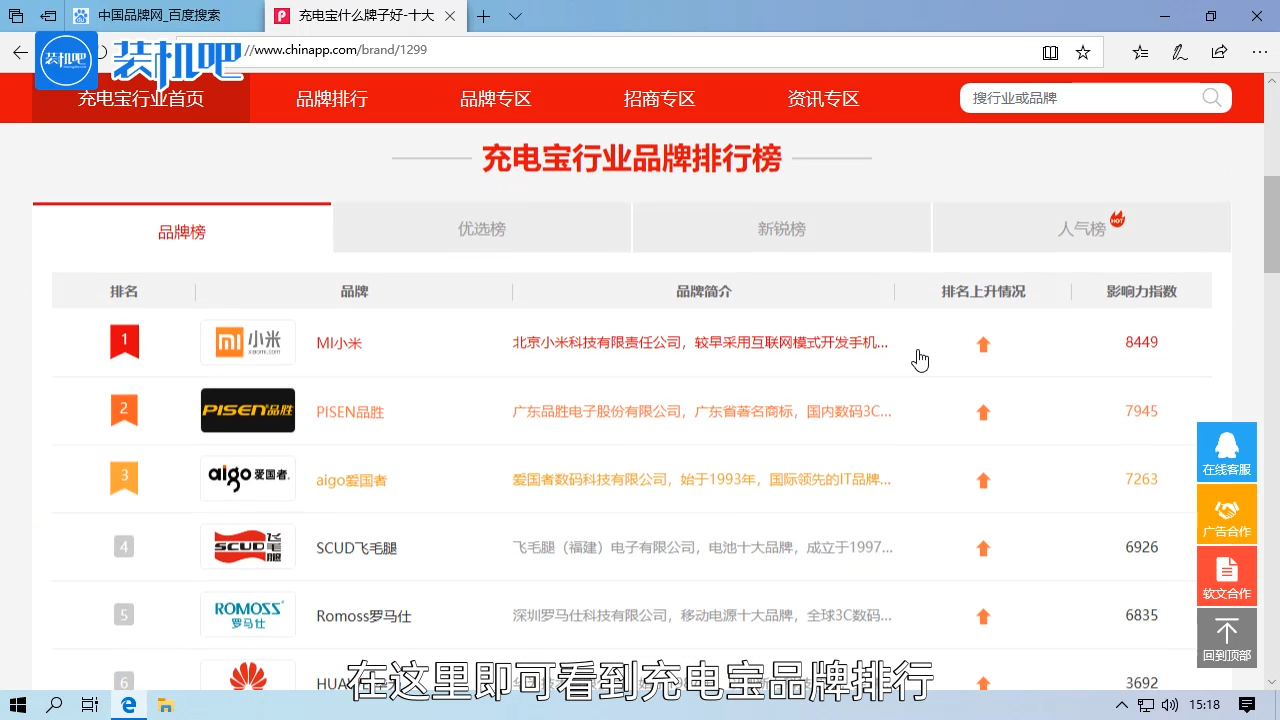Open the browser settings '...' menu

coord(1258,51)
